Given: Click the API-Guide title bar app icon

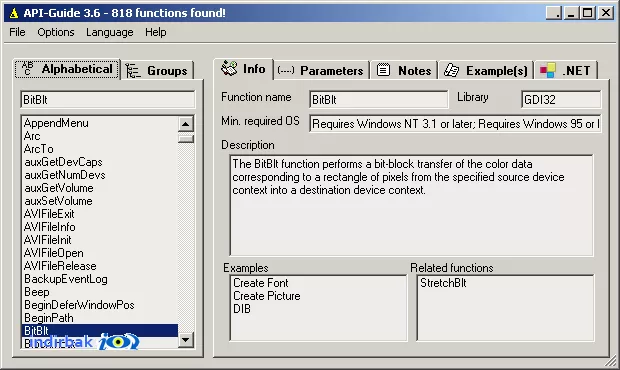Looking at the screenshot, I should pos(14,13).
